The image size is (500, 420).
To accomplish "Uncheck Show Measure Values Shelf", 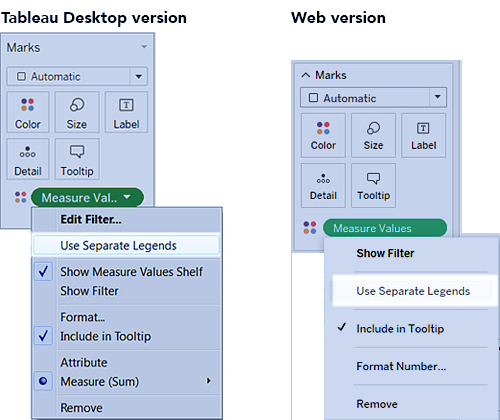I will (x=127, y=272).
